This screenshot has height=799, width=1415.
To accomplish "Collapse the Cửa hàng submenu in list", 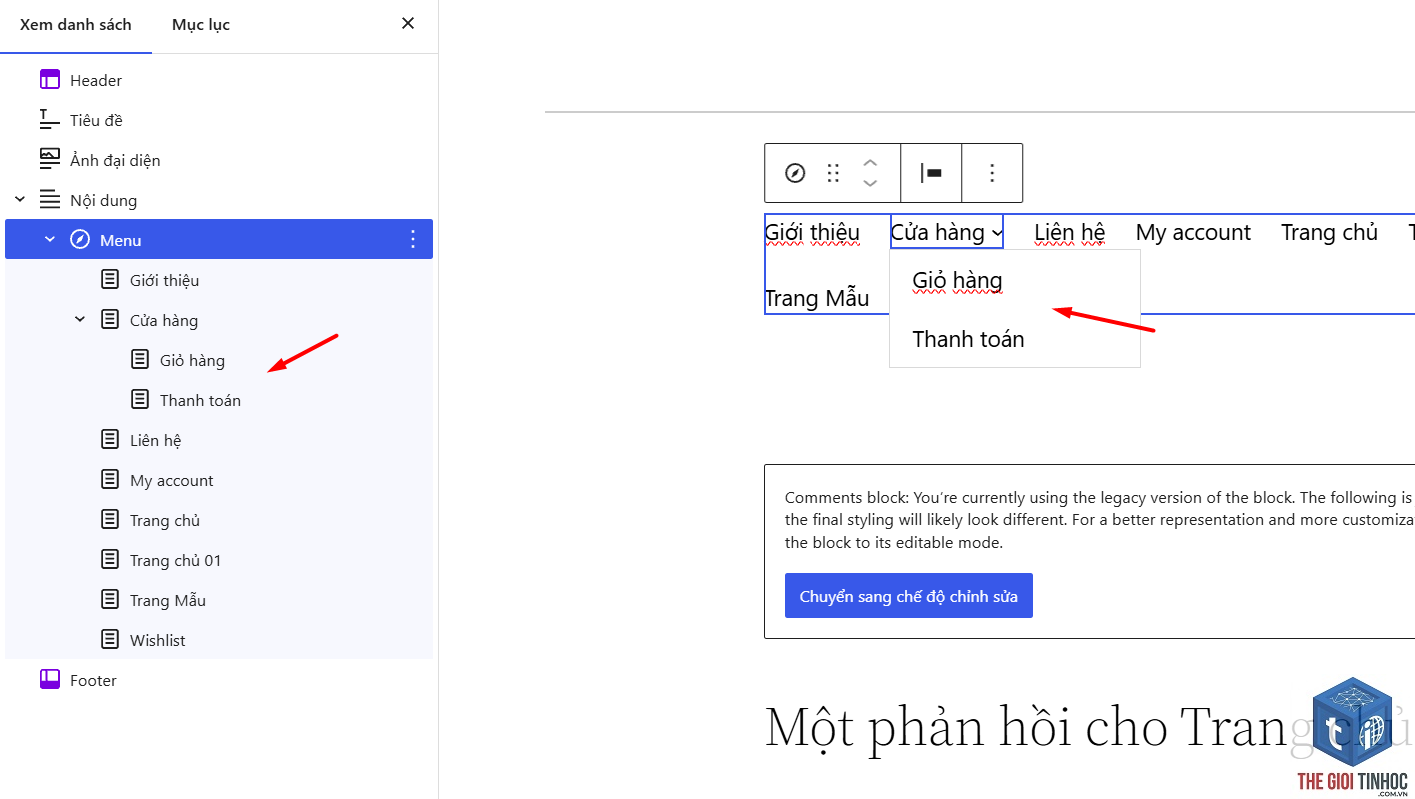I will (x=80, y=320).
